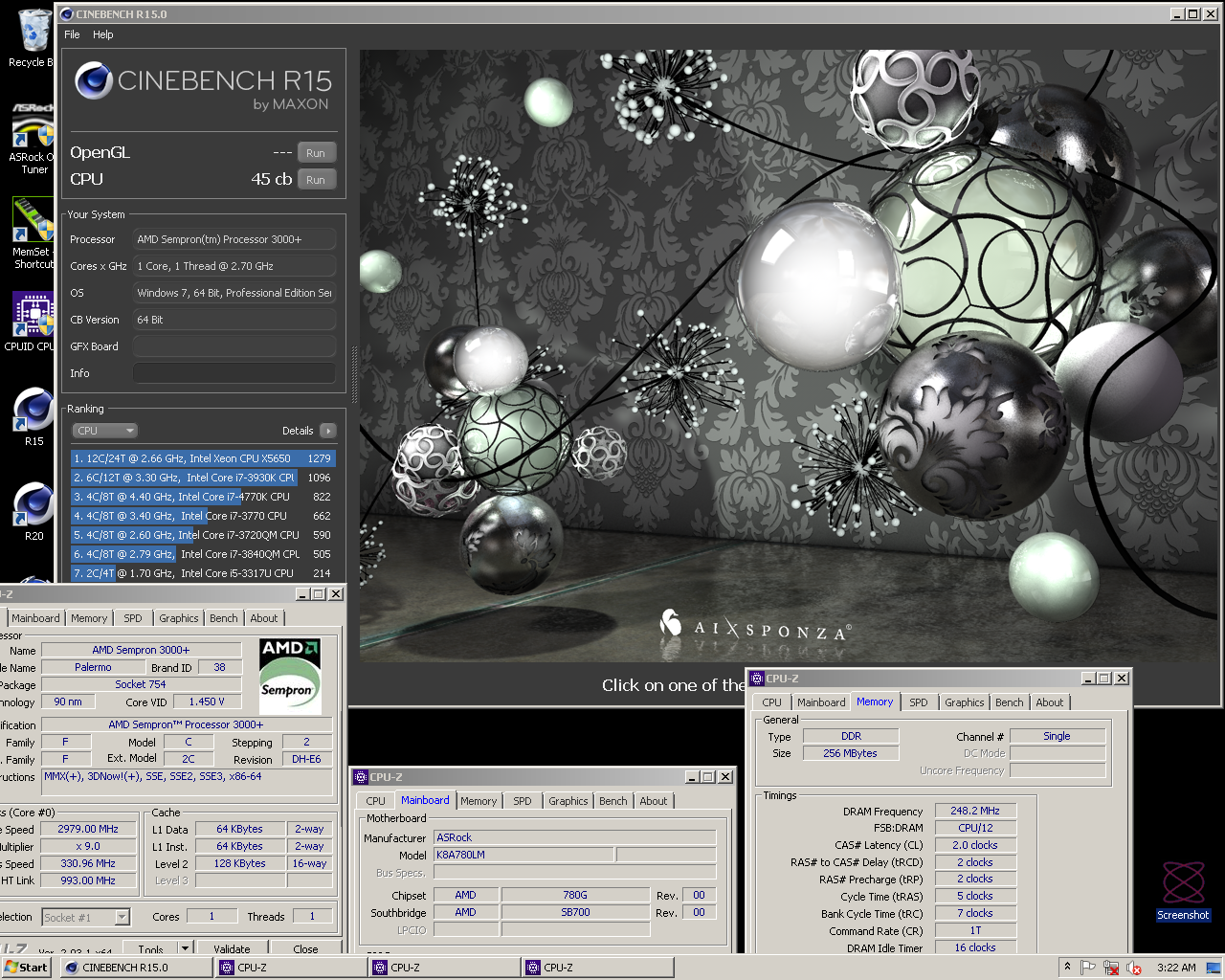Launch ASRock OC Tuner desktop shortcut
Screen dimensions: 1225x980
click(33, 138)
